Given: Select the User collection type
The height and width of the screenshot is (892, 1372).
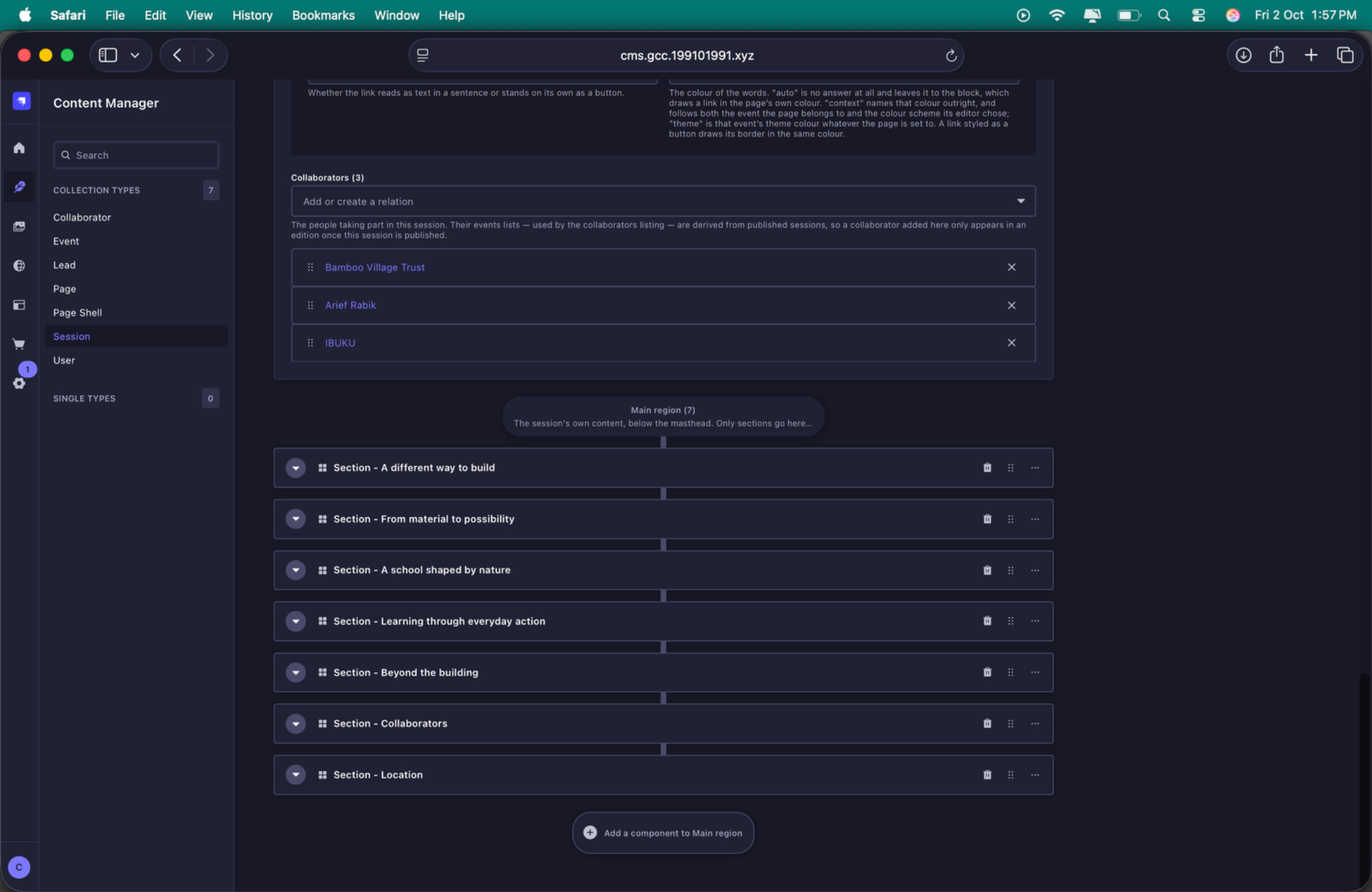Looking at the screenshot, I should pyautogui.click(x=64, y=361).
